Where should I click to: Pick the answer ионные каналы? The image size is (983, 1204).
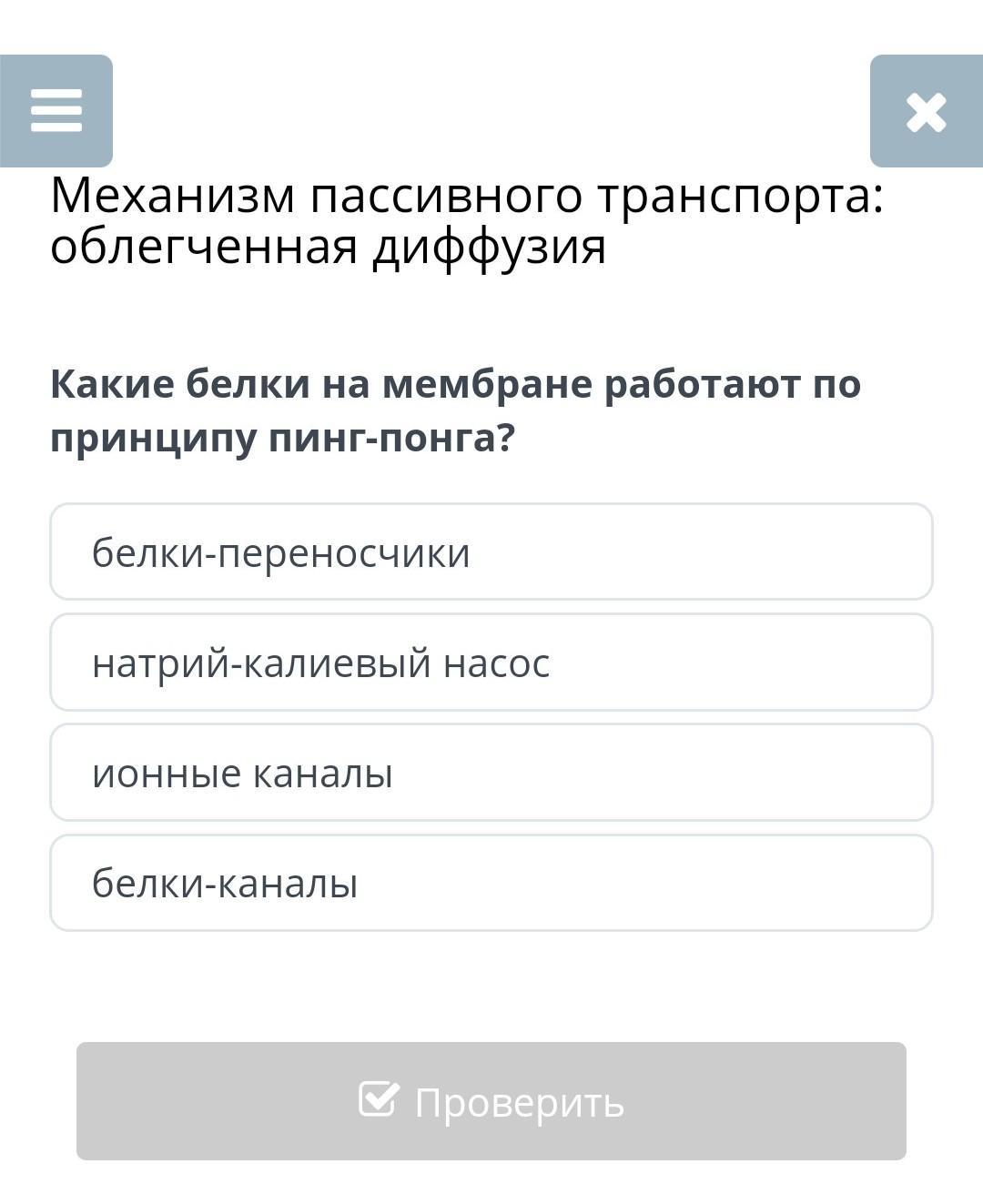click(491, 773)
